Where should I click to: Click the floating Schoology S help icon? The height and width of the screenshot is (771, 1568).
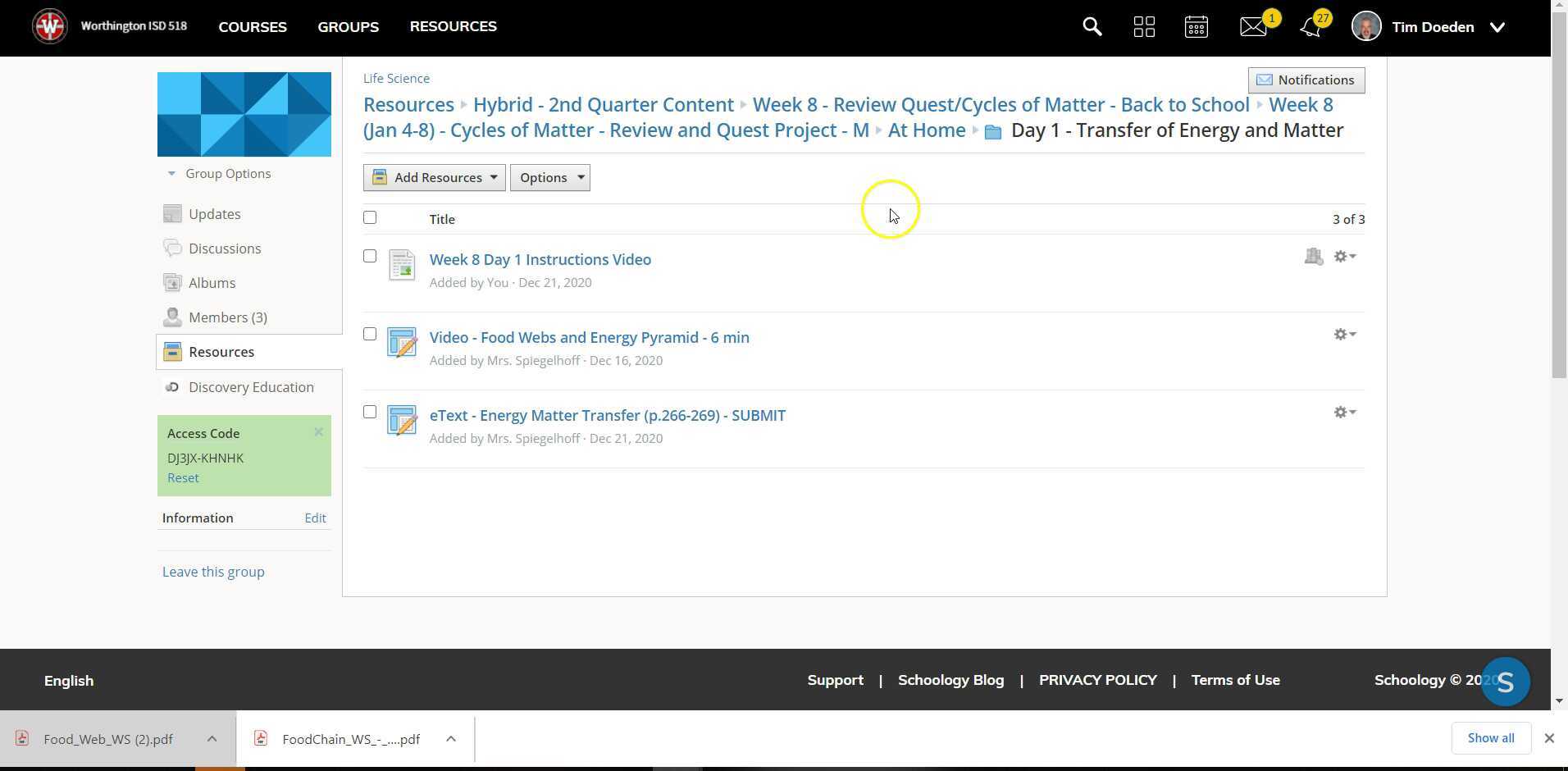(x=1505, y=682)
